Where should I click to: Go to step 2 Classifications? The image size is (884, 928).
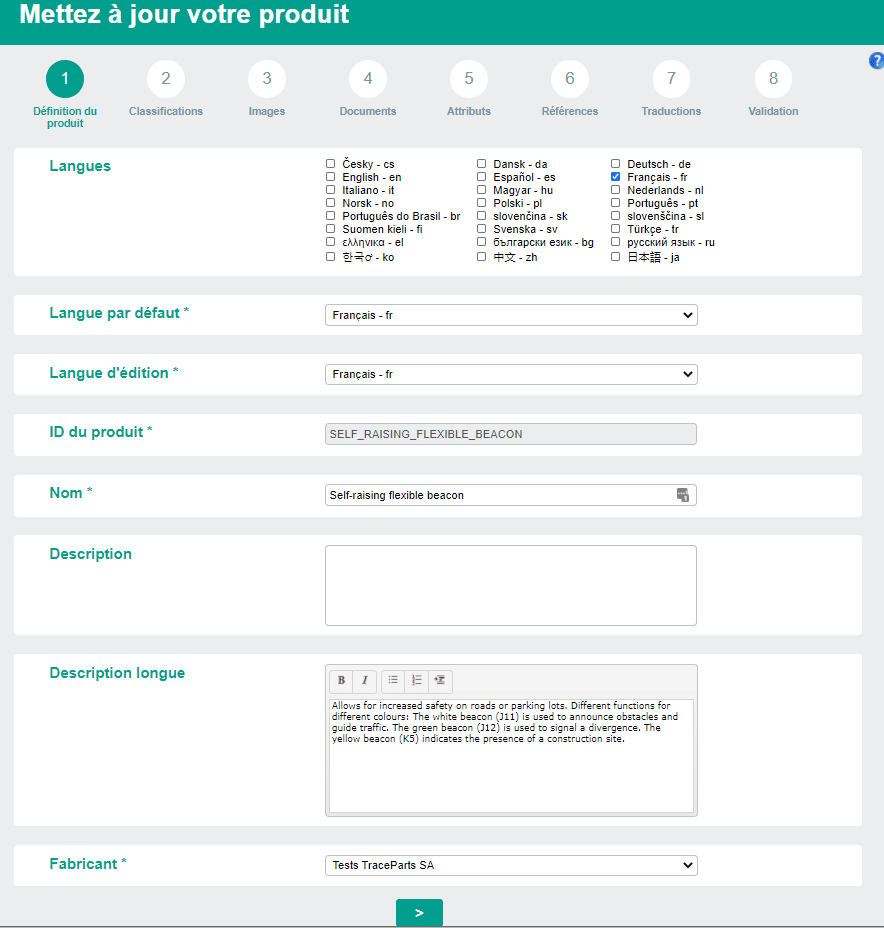[166, 79]
